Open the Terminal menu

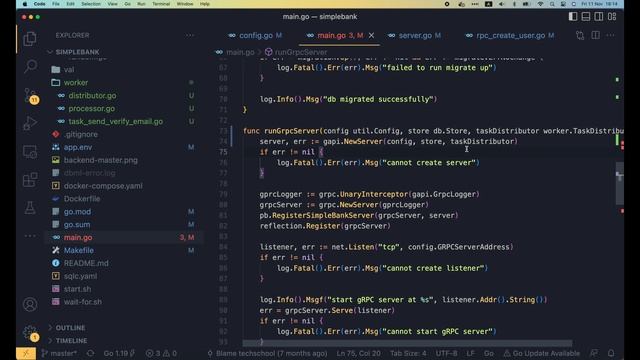(x=161, y=4)
